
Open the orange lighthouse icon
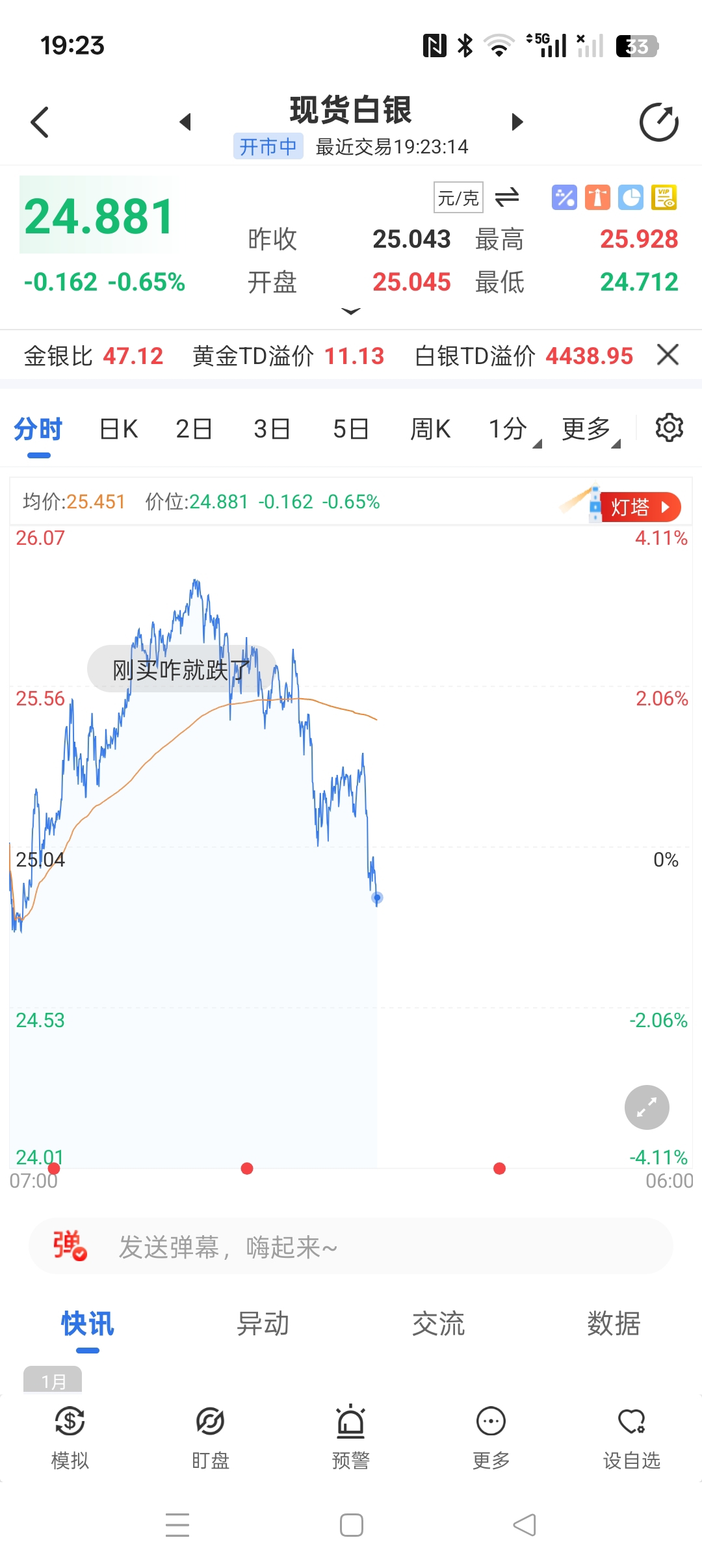pyautogui.click(x=597, y=197)
